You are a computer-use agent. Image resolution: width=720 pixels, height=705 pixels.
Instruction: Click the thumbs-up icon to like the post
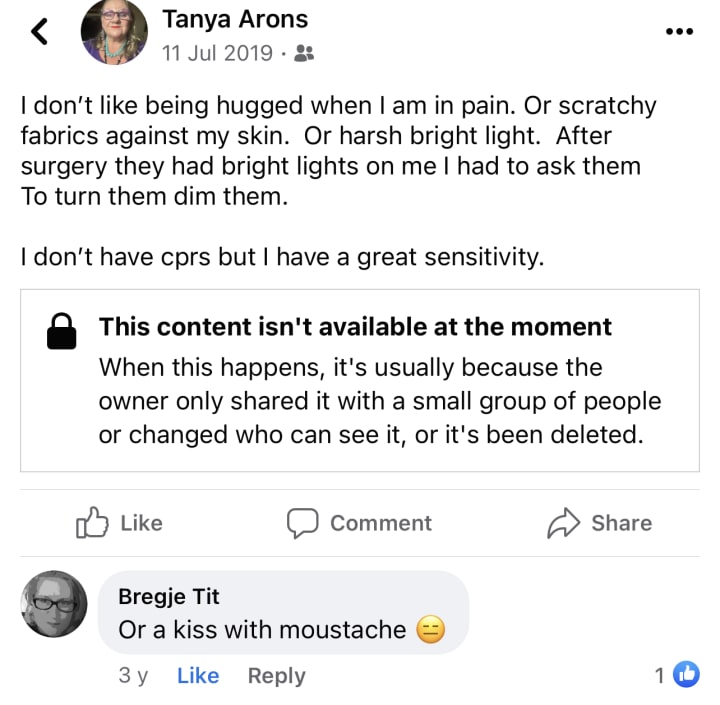[x=92, y=522]
